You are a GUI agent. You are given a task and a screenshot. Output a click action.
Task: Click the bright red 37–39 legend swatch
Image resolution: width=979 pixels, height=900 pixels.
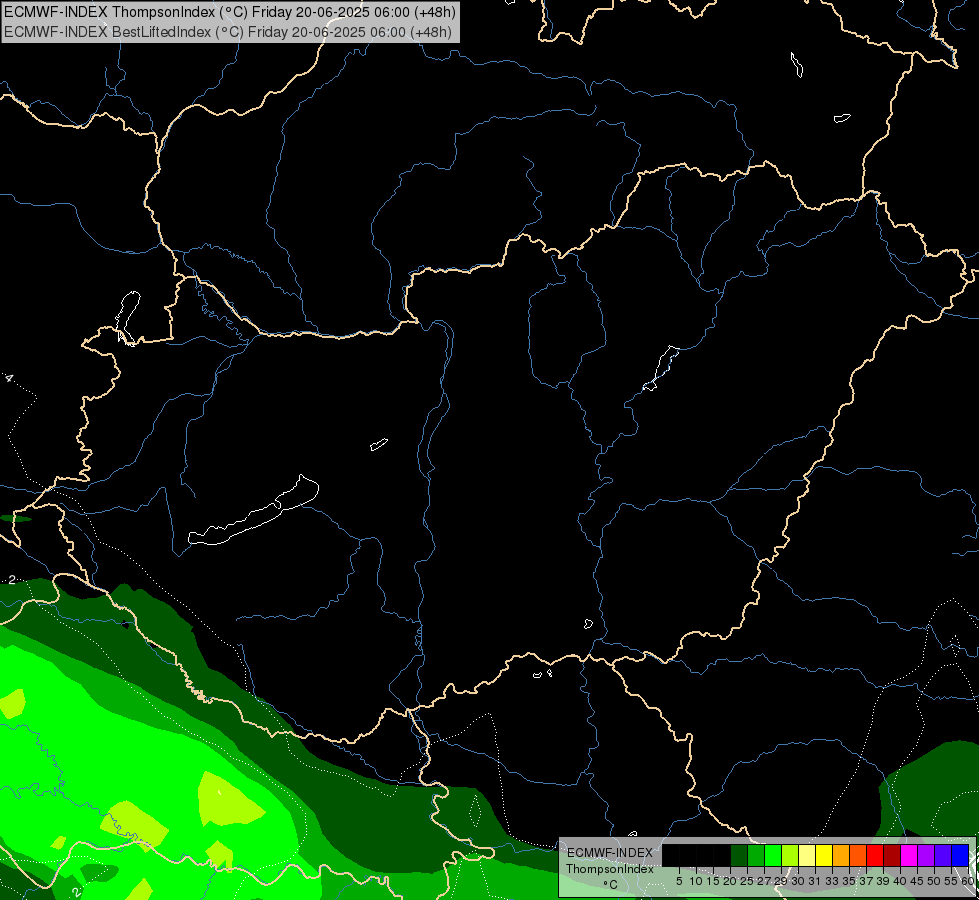click(875, 855)
